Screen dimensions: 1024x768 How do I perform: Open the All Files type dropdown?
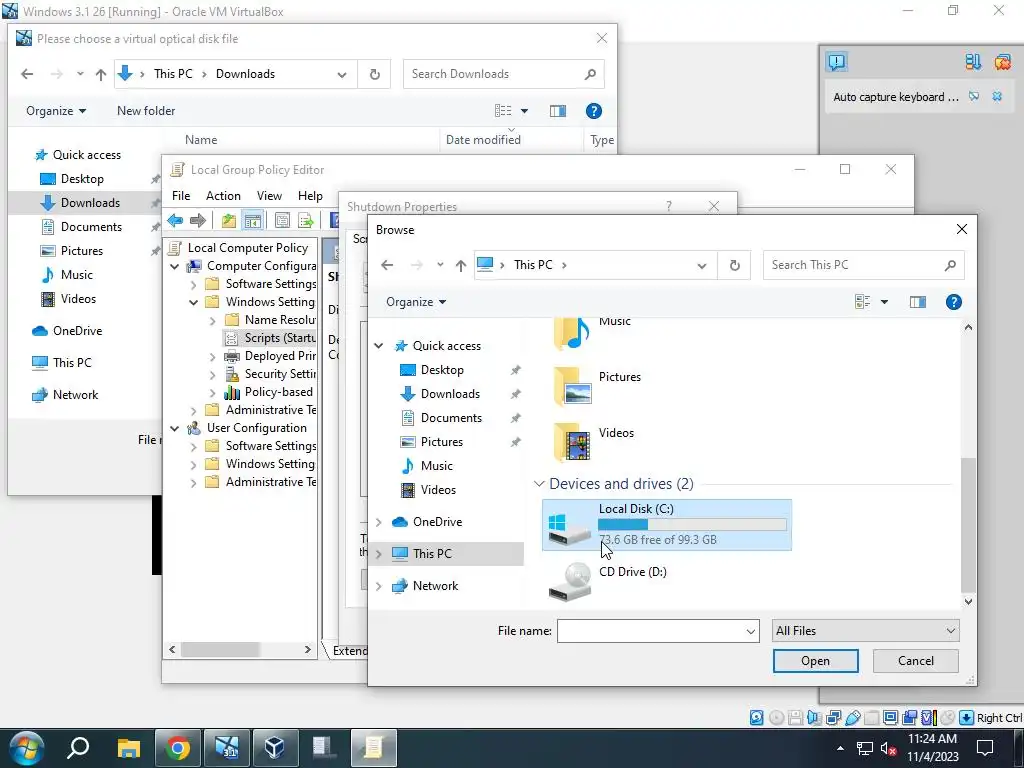(x=865, y=631)
